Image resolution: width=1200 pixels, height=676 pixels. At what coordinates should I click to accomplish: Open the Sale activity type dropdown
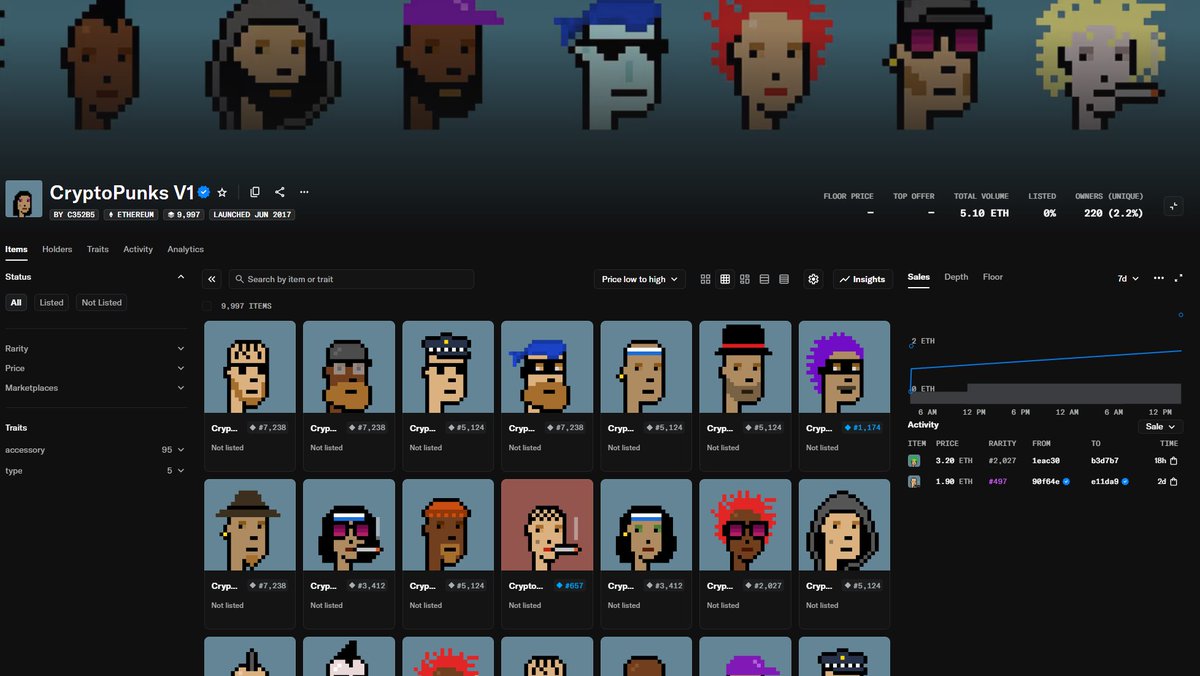click(1160, 426)
